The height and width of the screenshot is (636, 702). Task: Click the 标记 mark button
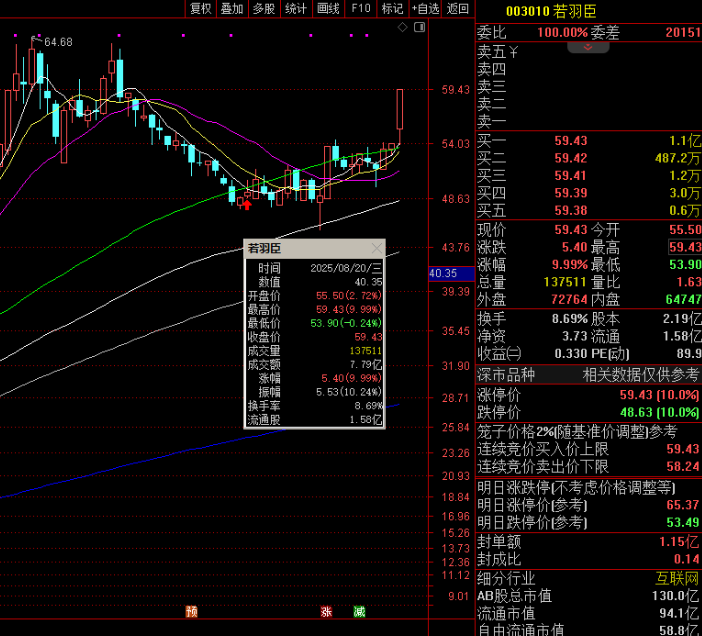tap(393, 9)
